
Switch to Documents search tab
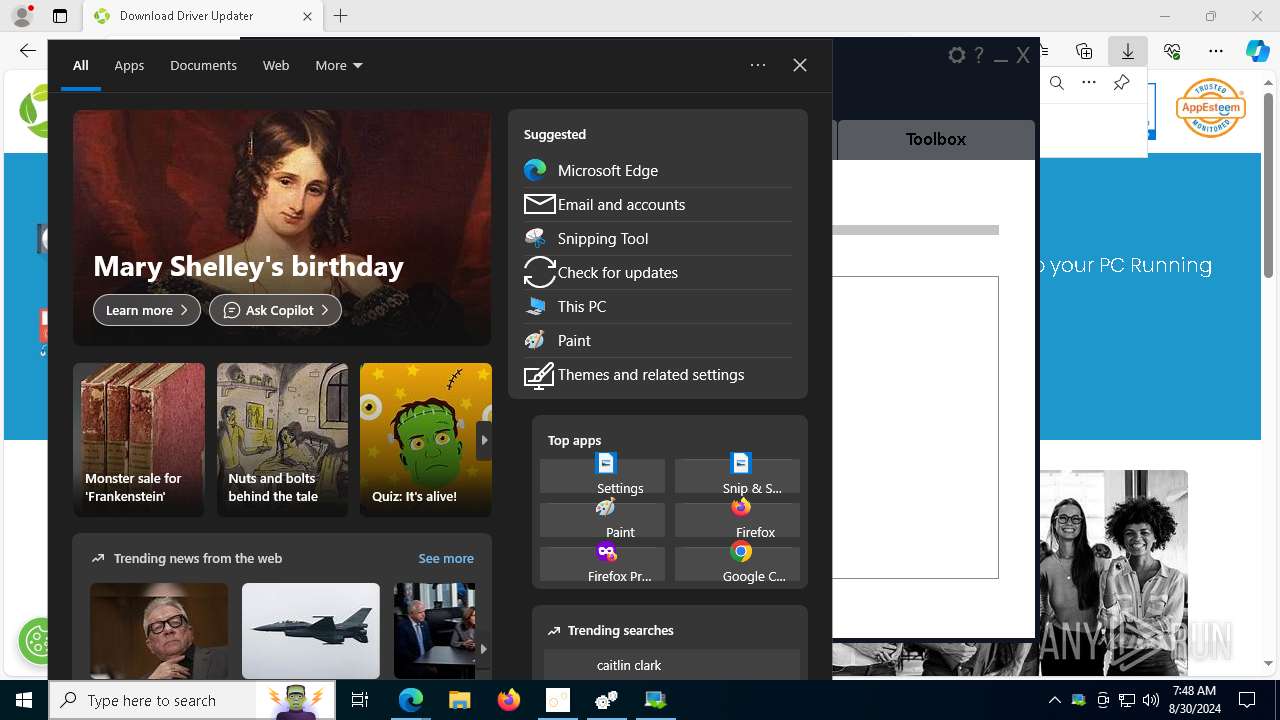pos(203,65)
